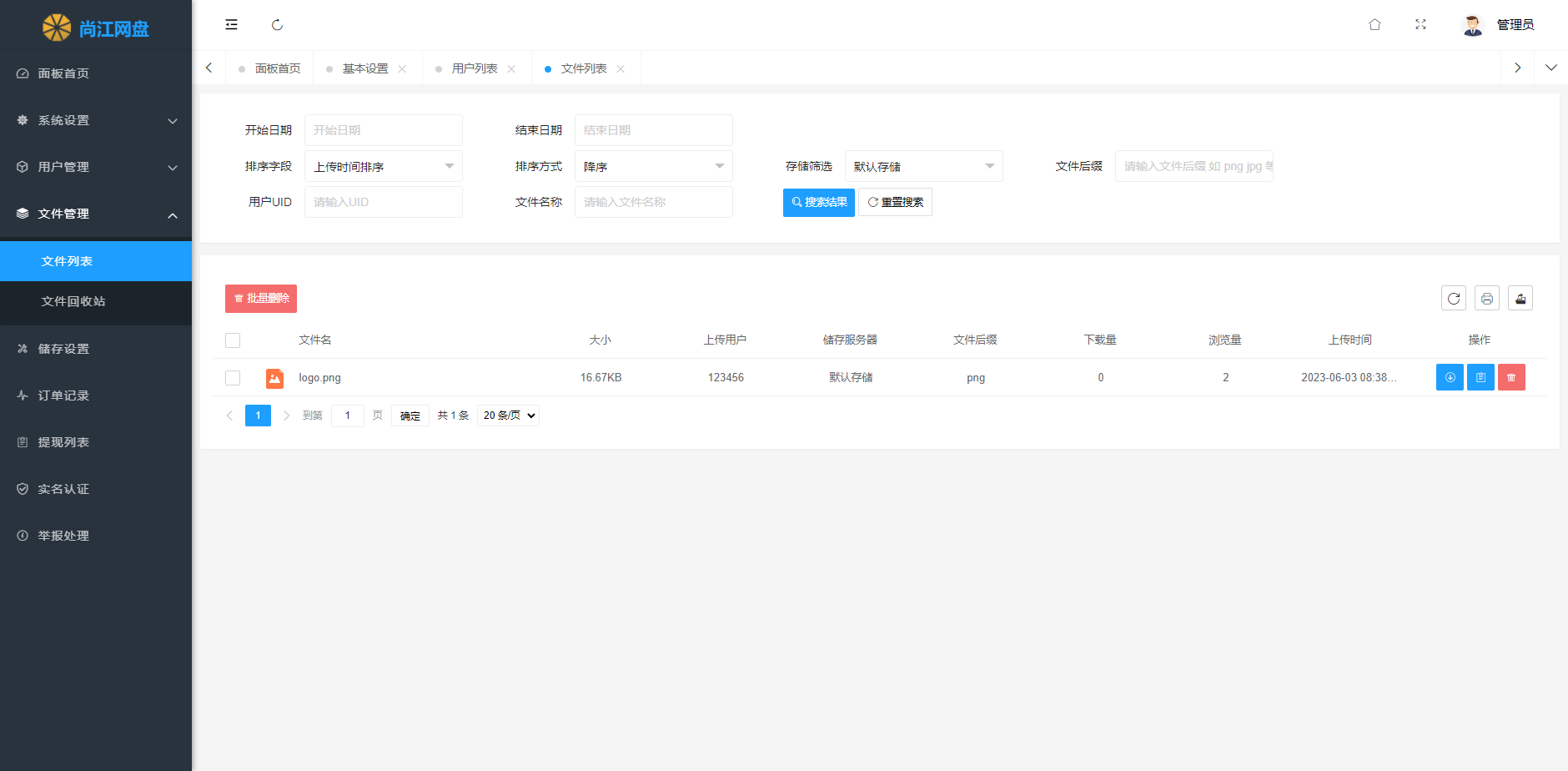Image resolution: width=1568 pixels, height=771 pixels.
Task: Click the 搜索结果 button
Action: point(818,203)
